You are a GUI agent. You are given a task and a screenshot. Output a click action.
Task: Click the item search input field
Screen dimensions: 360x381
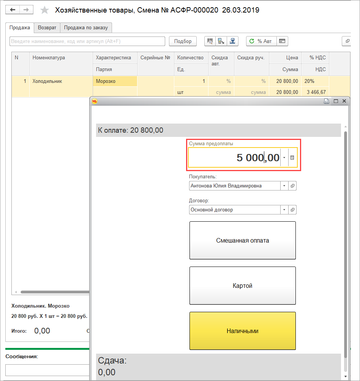coord(87,41)
